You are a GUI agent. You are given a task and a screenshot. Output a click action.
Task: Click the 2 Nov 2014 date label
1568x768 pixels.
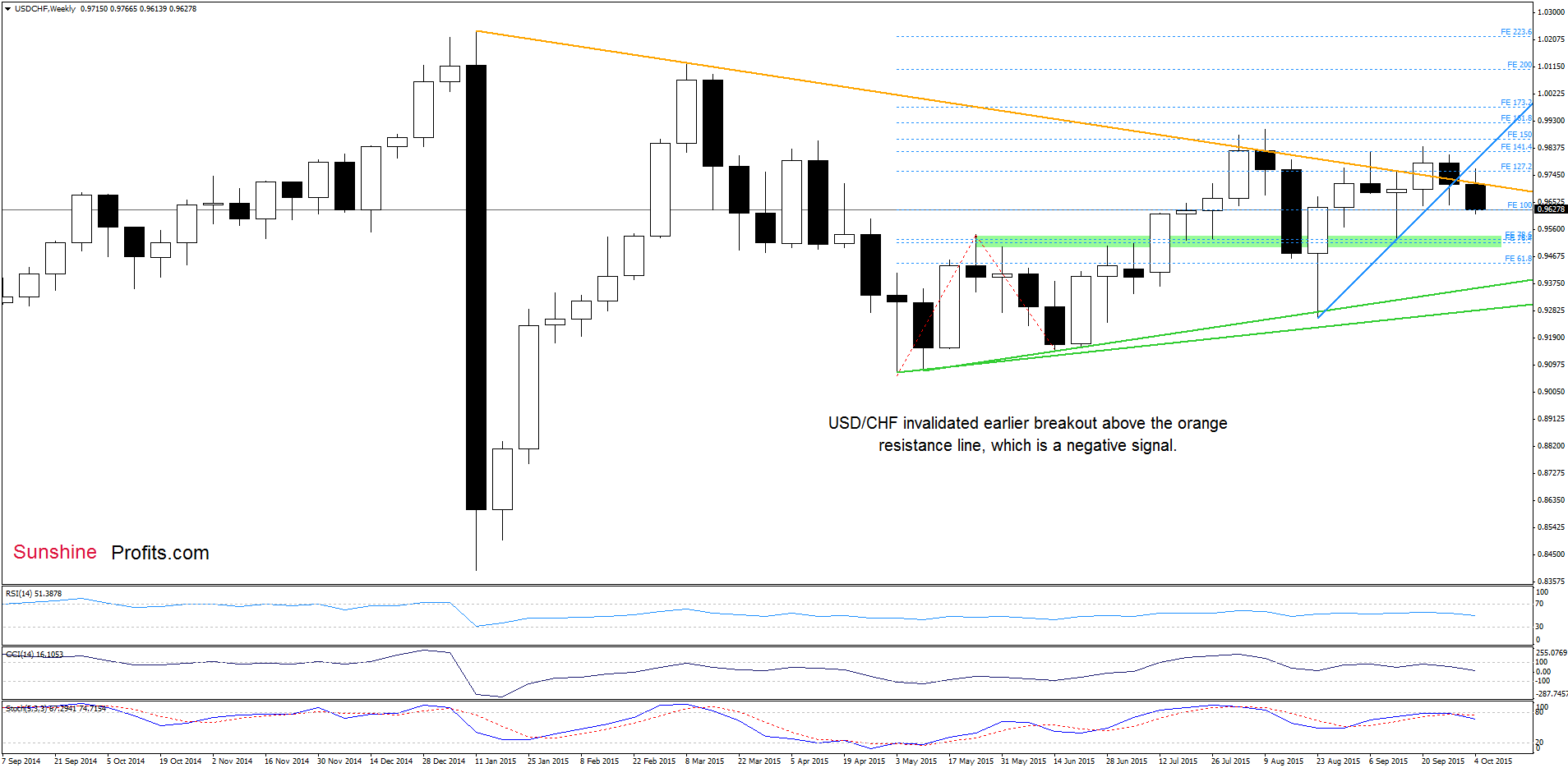(x=232, y=761)
